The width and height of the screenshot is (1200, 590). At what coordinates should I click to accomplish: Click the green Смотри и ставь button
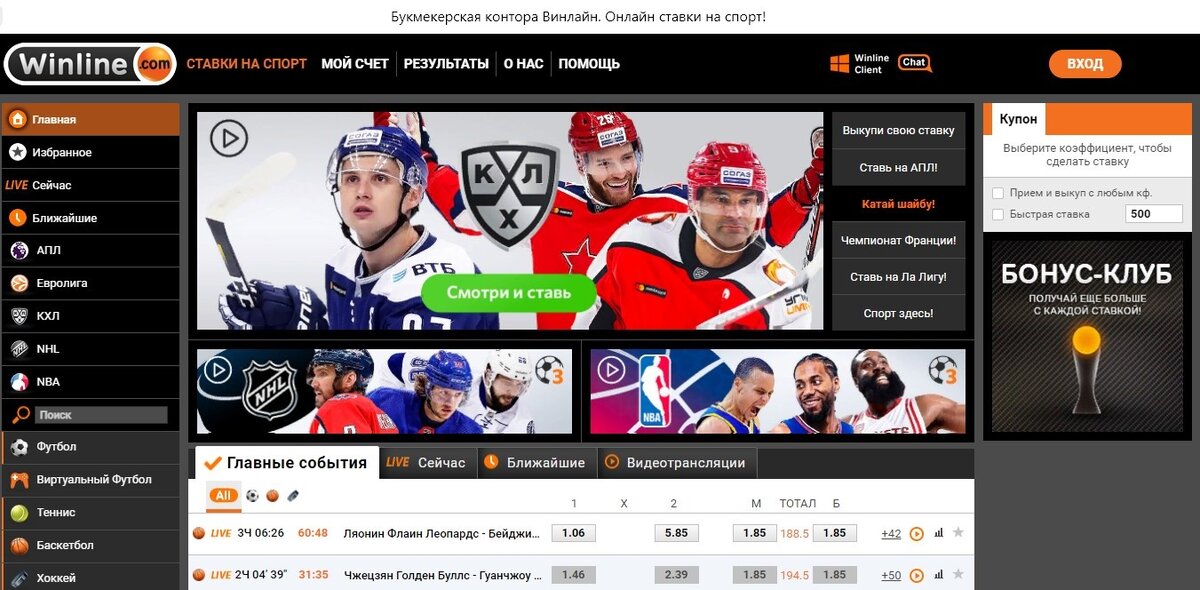[x=508, y=293]
